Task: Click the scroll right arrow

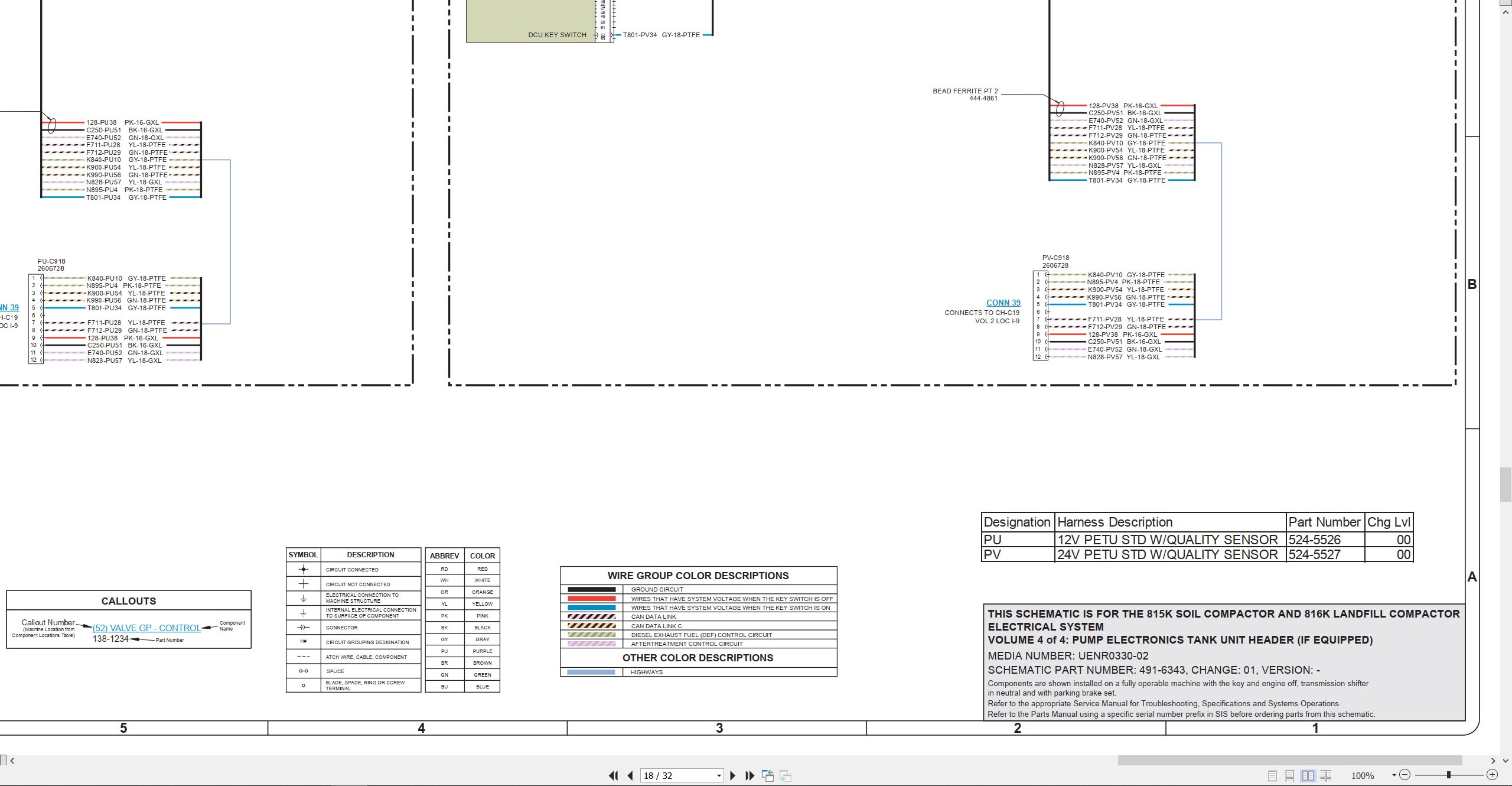Action: point(1493,761)
